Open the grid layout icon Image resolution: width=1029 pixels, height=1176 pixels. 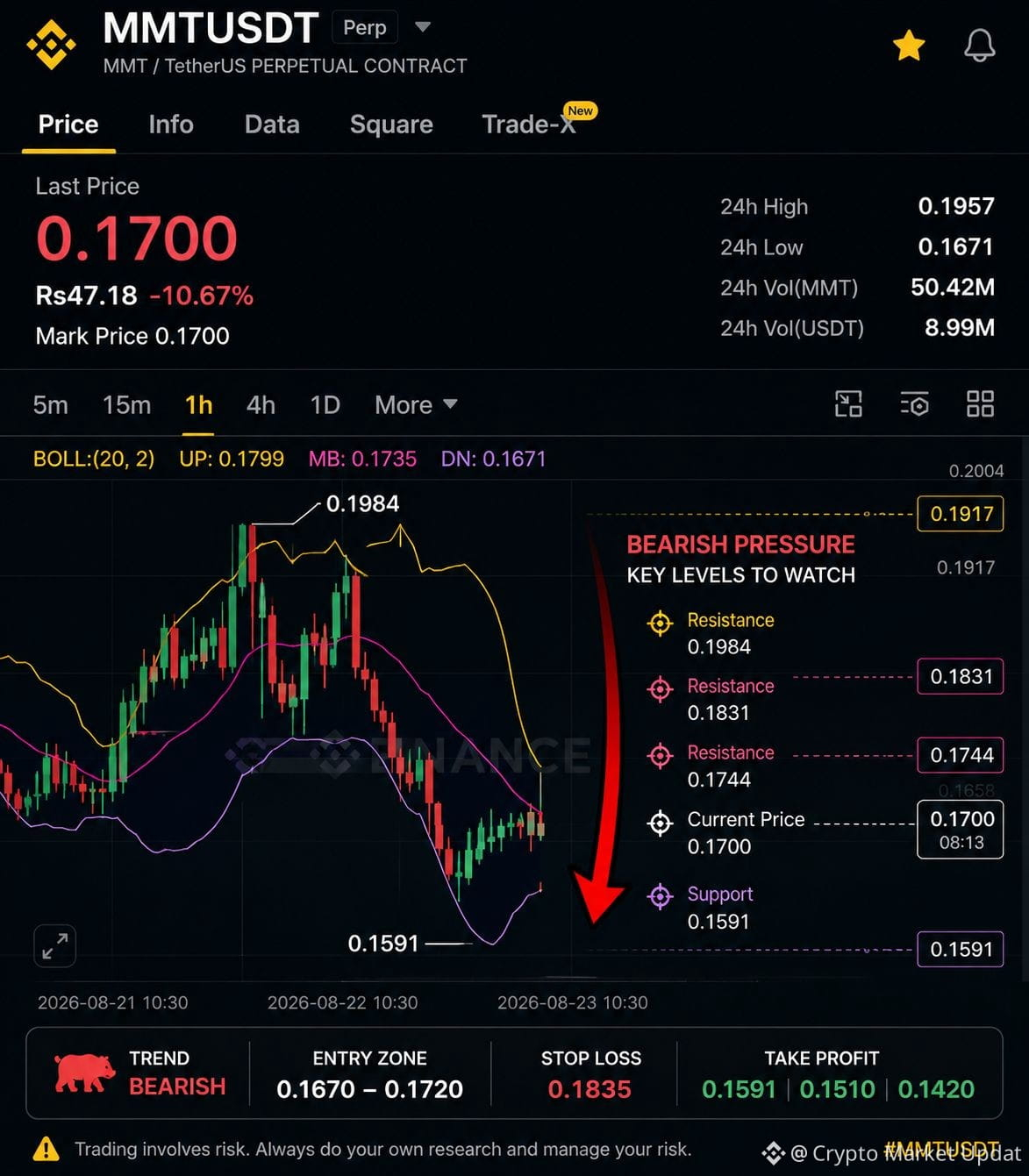[980, 404]
